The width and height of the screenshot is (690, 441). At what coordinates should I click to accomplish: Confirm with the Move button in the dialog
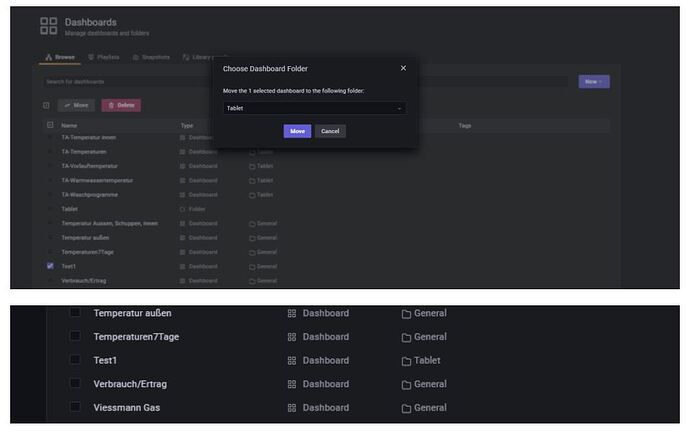pyautogui.click(x=297, y=131)
